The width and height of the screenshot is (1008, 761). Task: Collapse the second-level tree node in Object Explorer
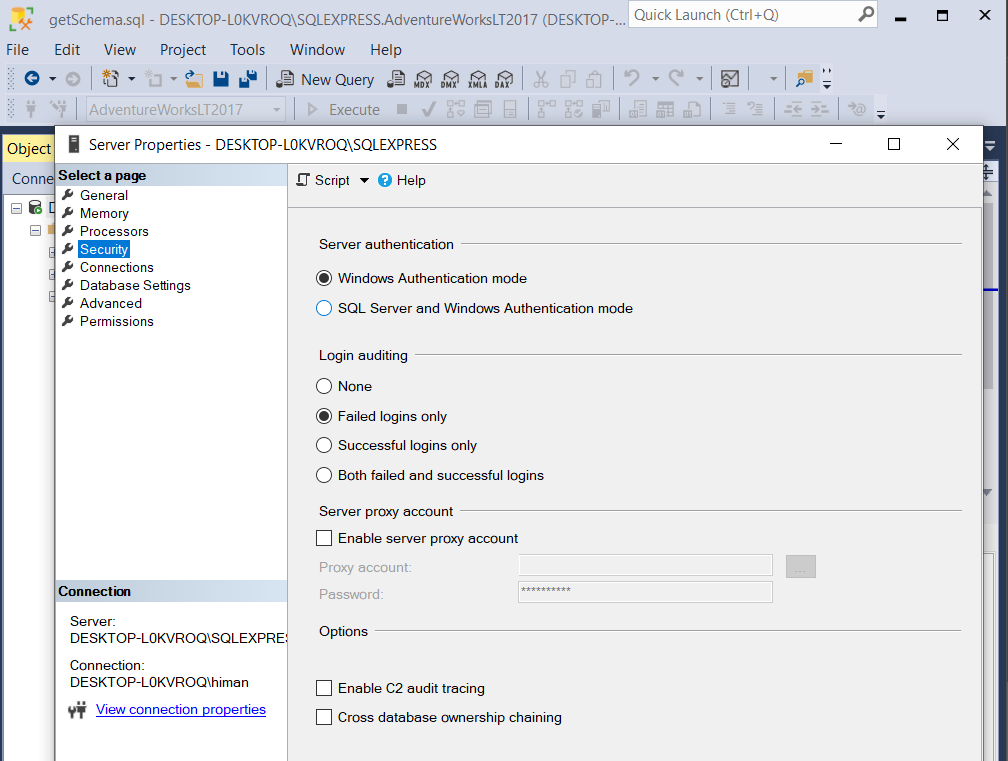(x=35, y=230)
